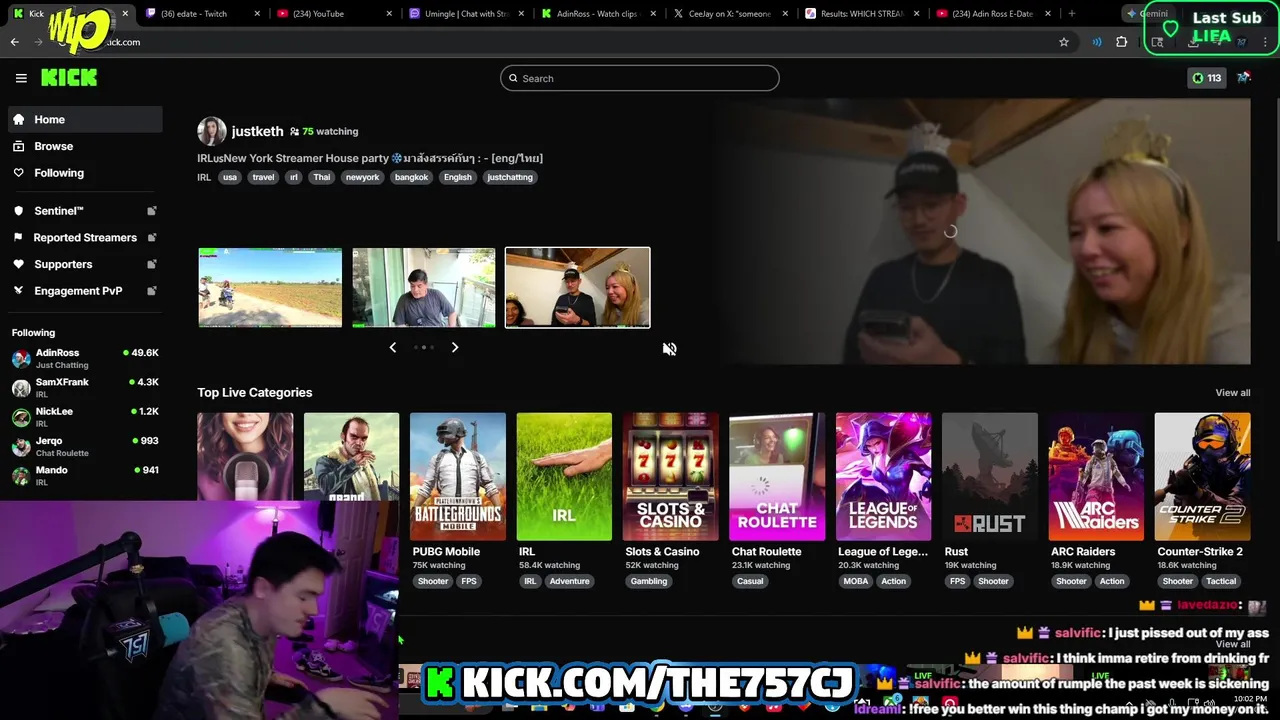Unmute the featured stream preview

pyautogui.click(x=670, y=349)
